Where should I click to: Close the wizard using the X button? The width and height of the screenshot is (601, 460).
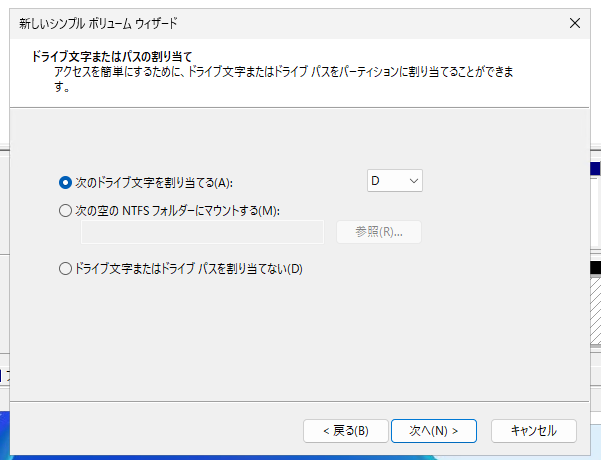(575, 22)
